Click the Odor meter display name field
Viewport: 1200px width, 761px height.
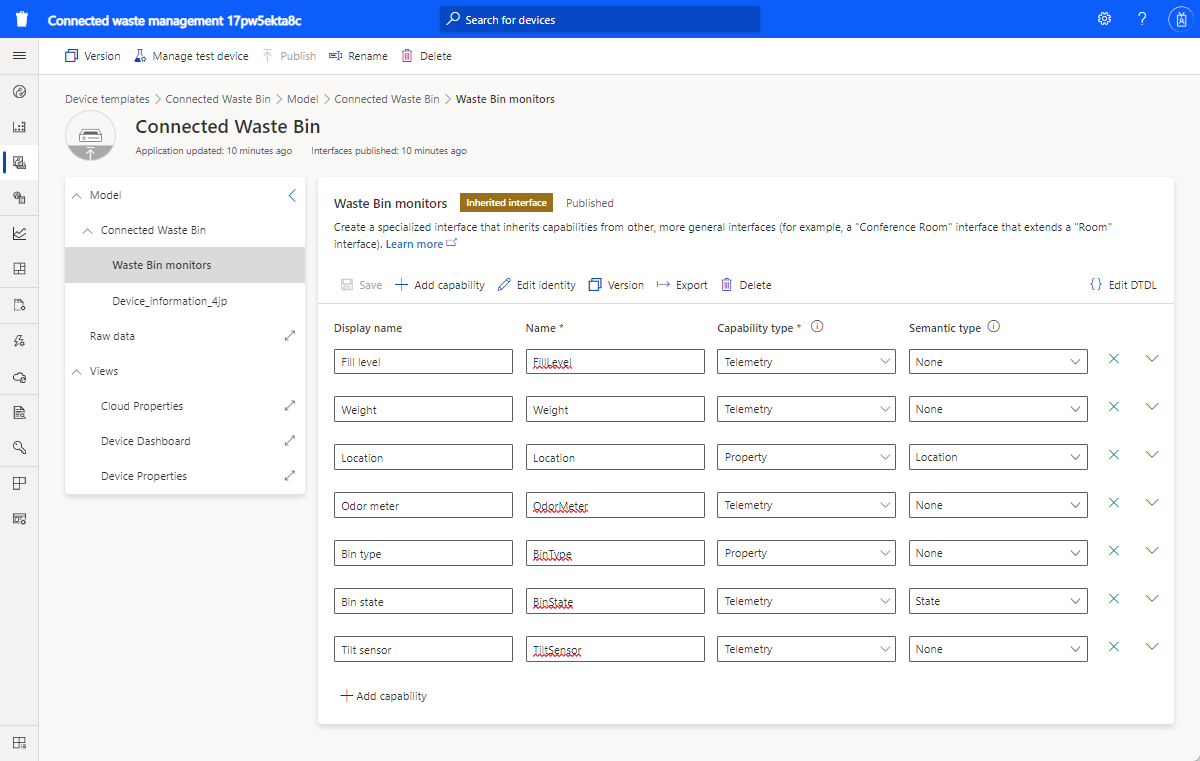423,505
